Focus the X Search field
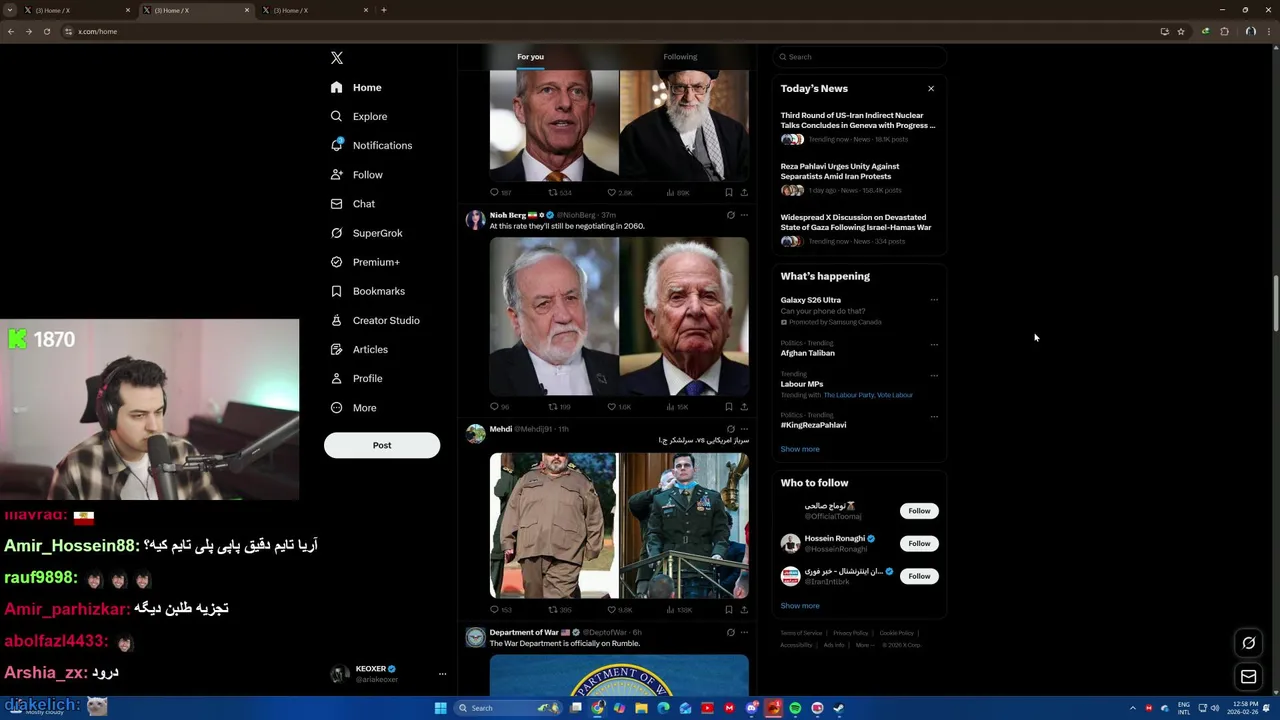Screen dimensions: 1280x720 [x=859, y=57]
